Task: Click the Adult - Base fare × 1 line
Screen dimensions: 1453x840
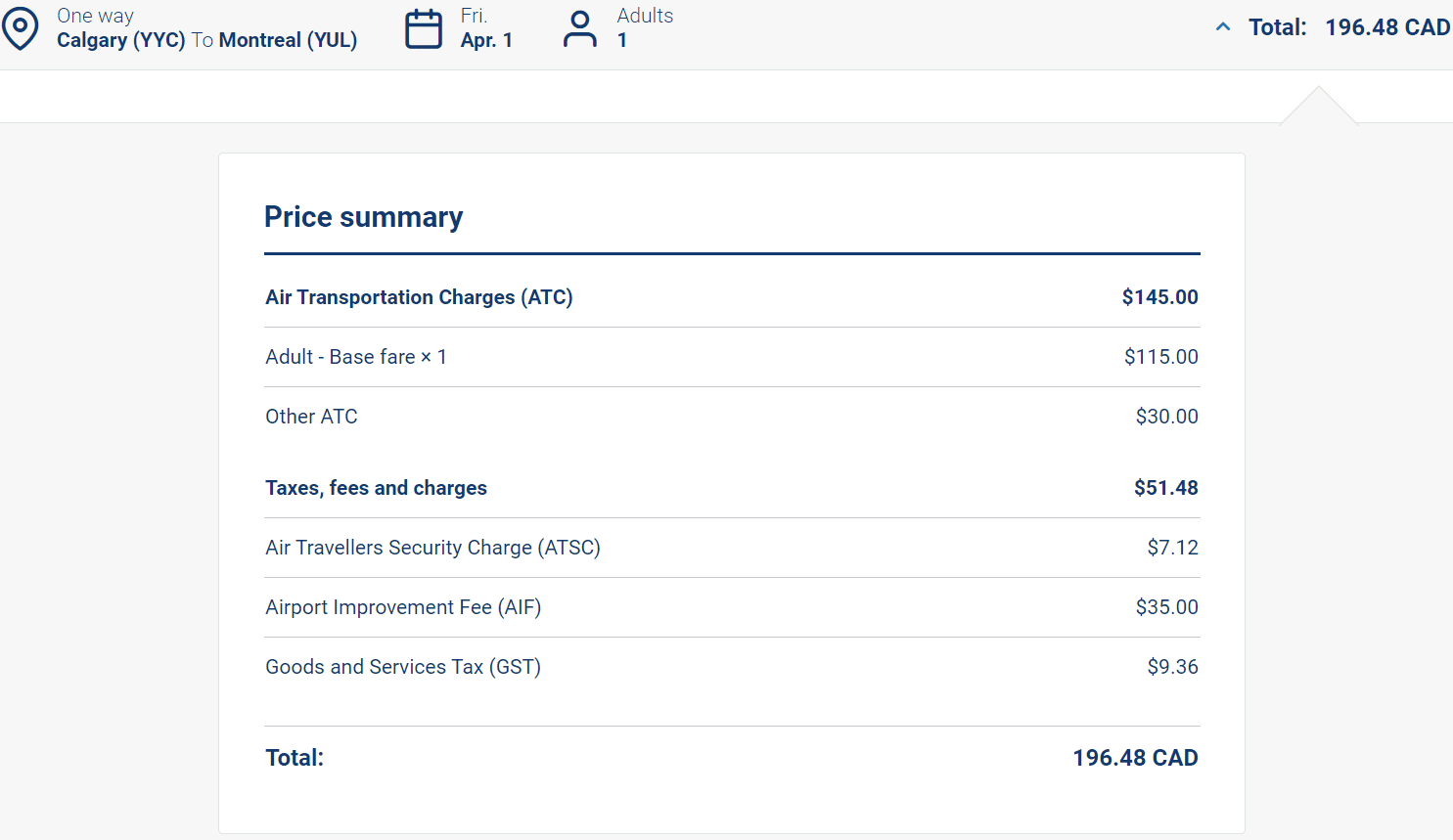Action: 356,357
